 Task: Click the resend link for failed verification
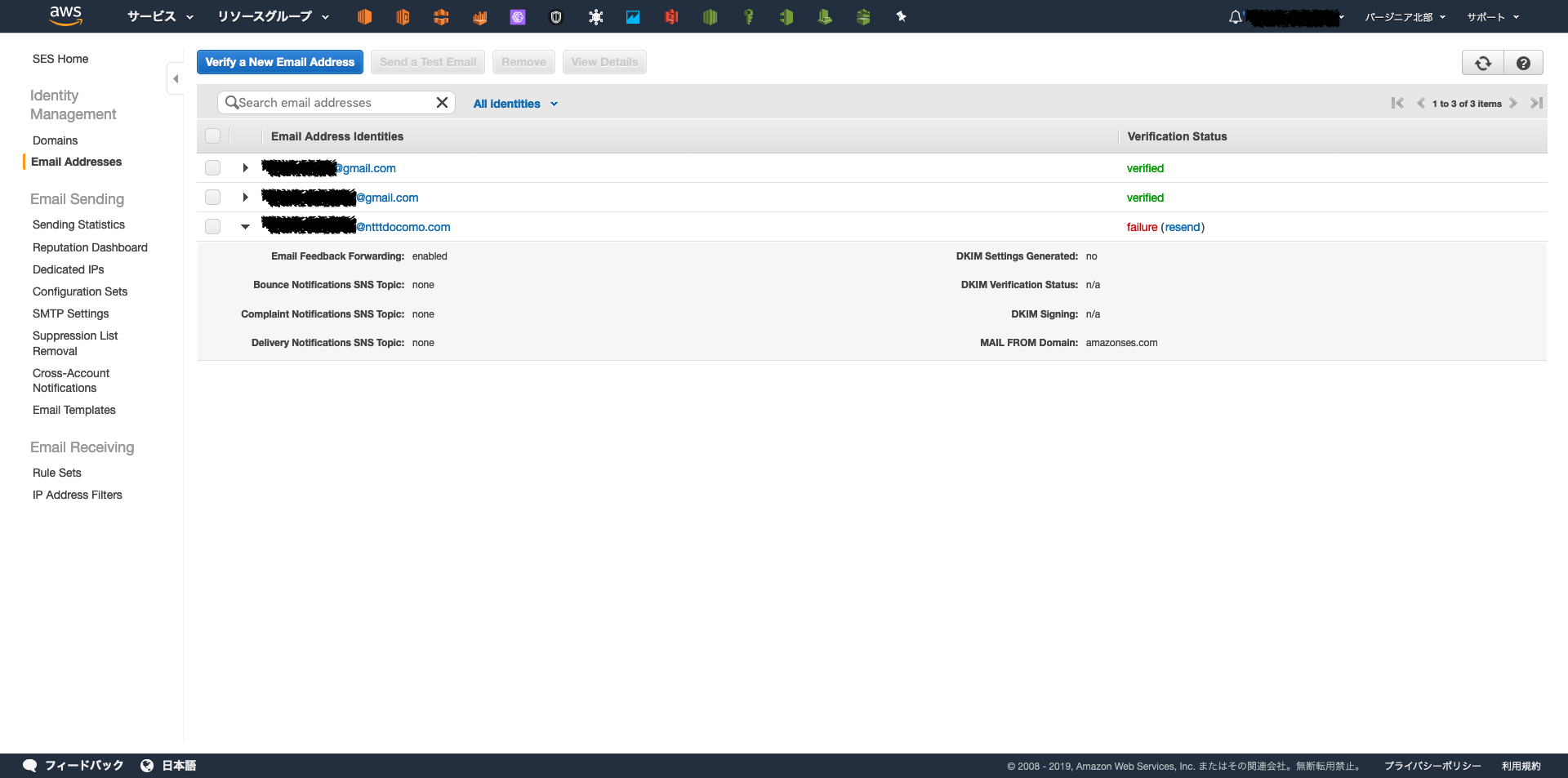click(1183, 227)
